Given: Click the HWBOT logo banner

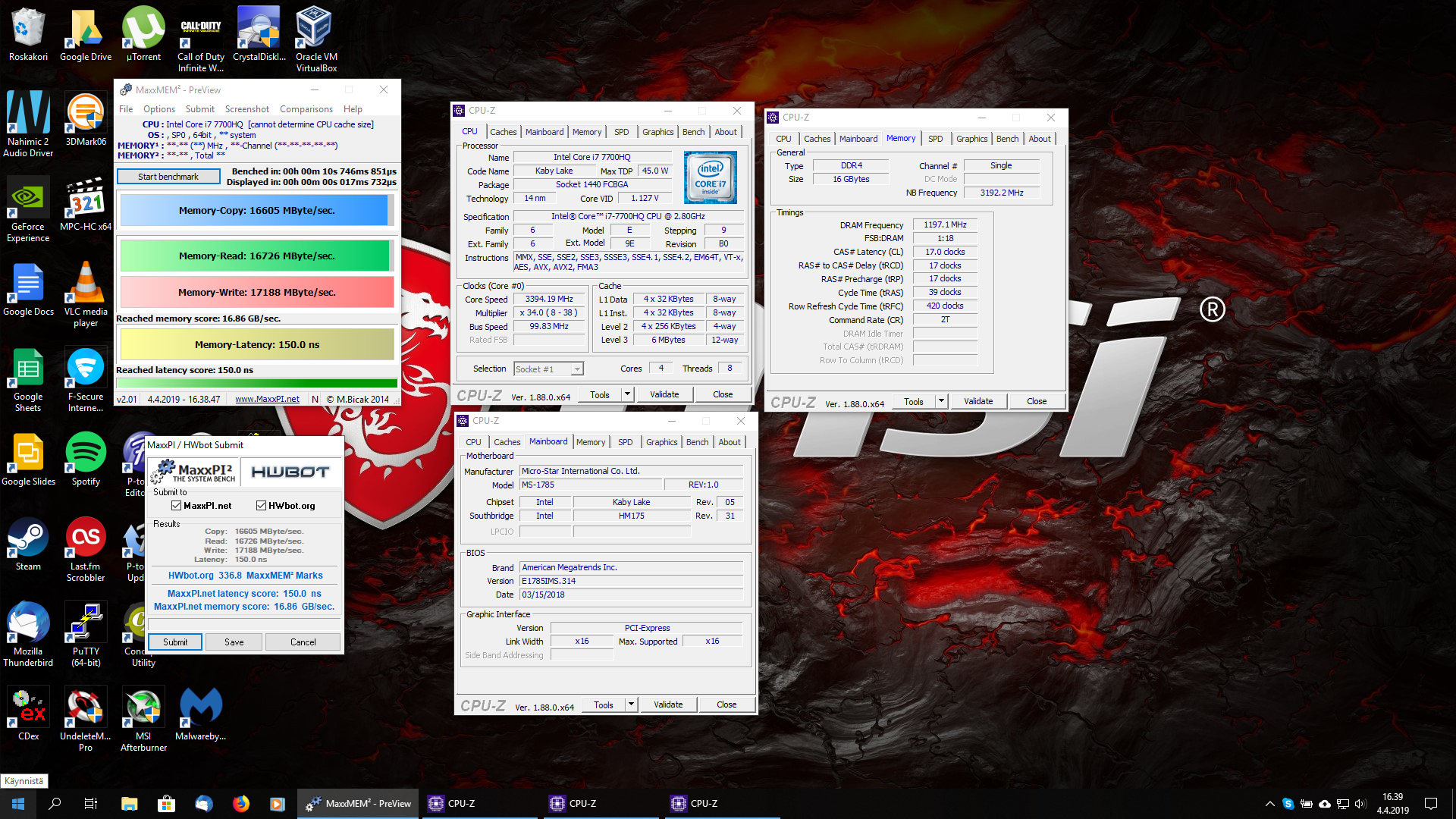Looking at the screenshot, I should coord(290,472).
